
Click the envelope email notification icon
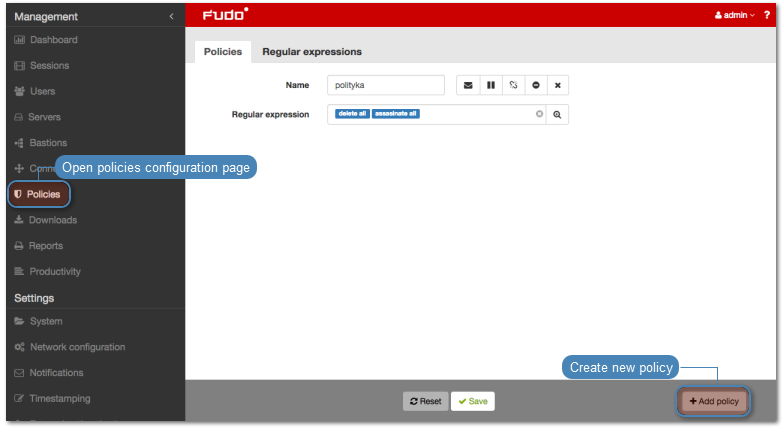coord(468,86)
